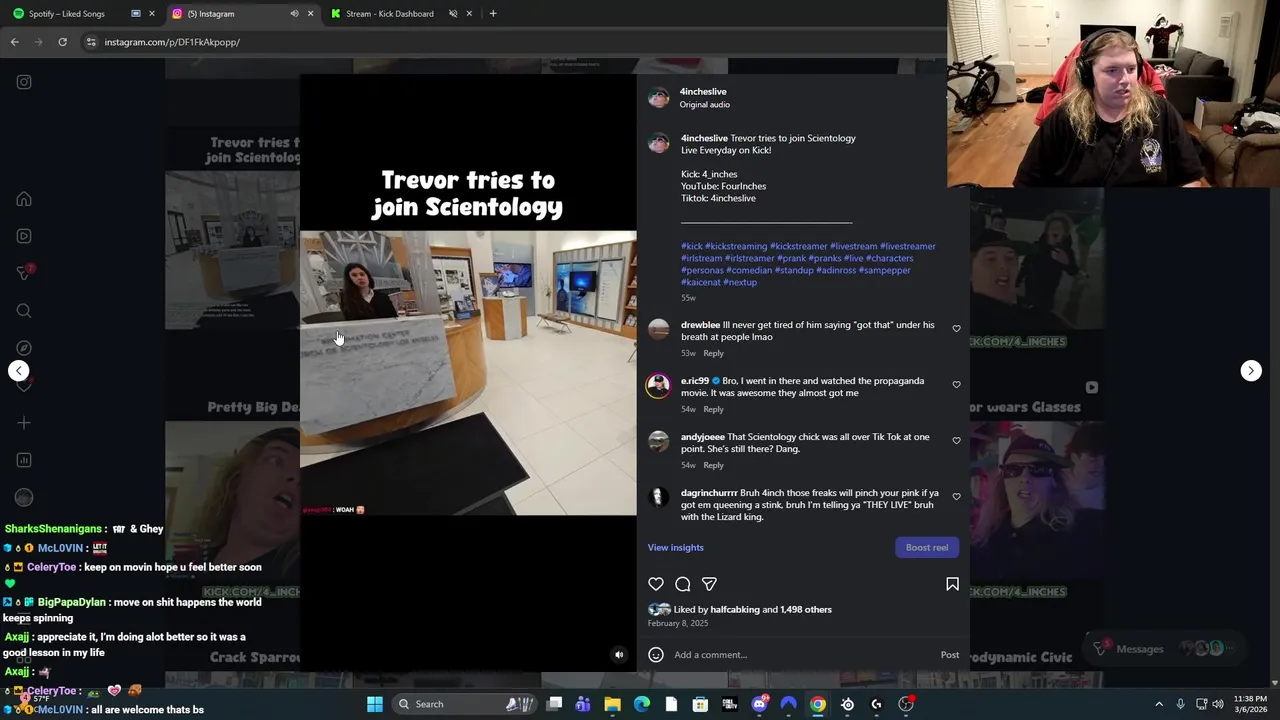Go to Instagram Home in the sidebar
1280x720 pixels.
pos(24,199)
